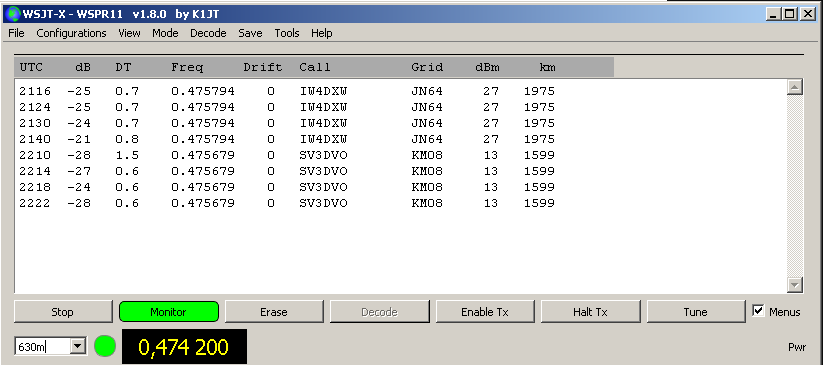Image resolution: width=823 pixels, height=365 pixels.
Task: Click the DT value 1.5
Action: click(x=128, y=155)
